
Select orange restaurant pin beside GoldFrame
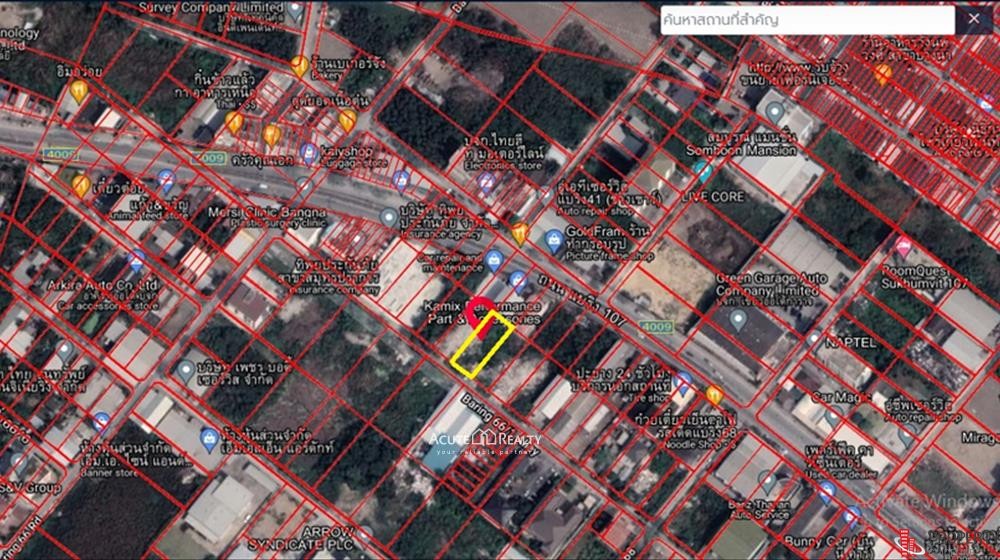[520, 233]
